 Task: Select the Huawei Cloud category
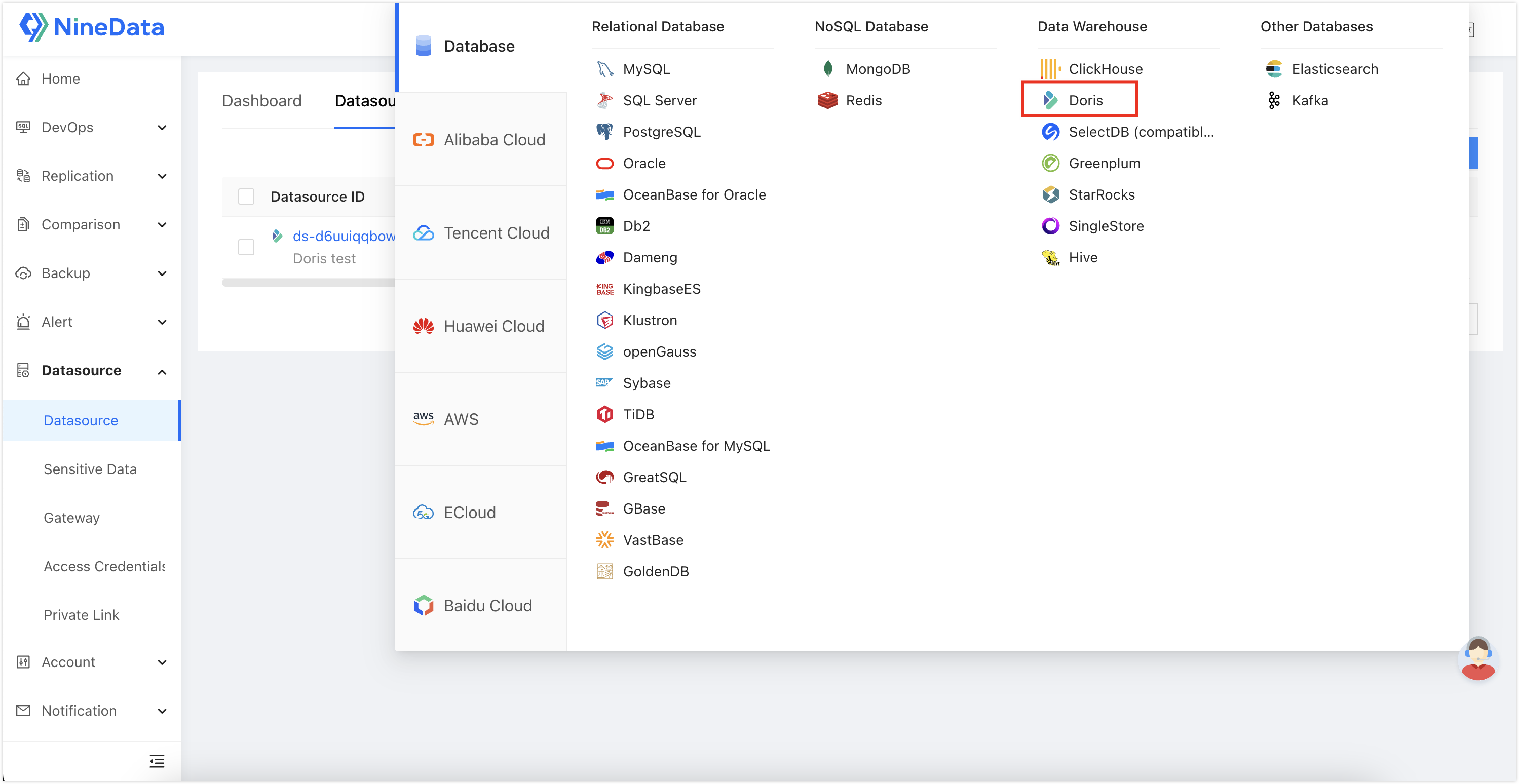[481, 326]
